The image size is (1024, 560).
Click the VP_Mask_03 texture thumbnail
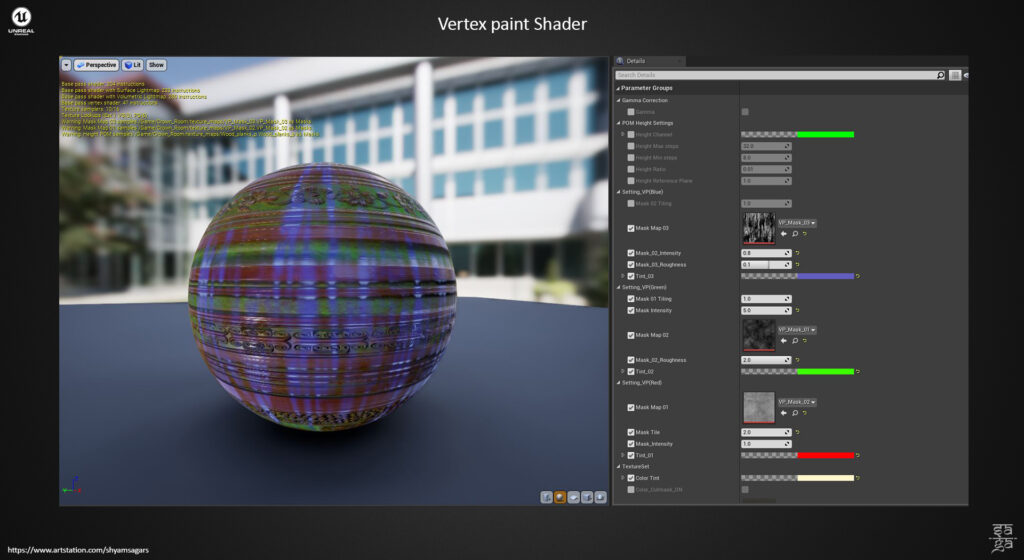759,228
